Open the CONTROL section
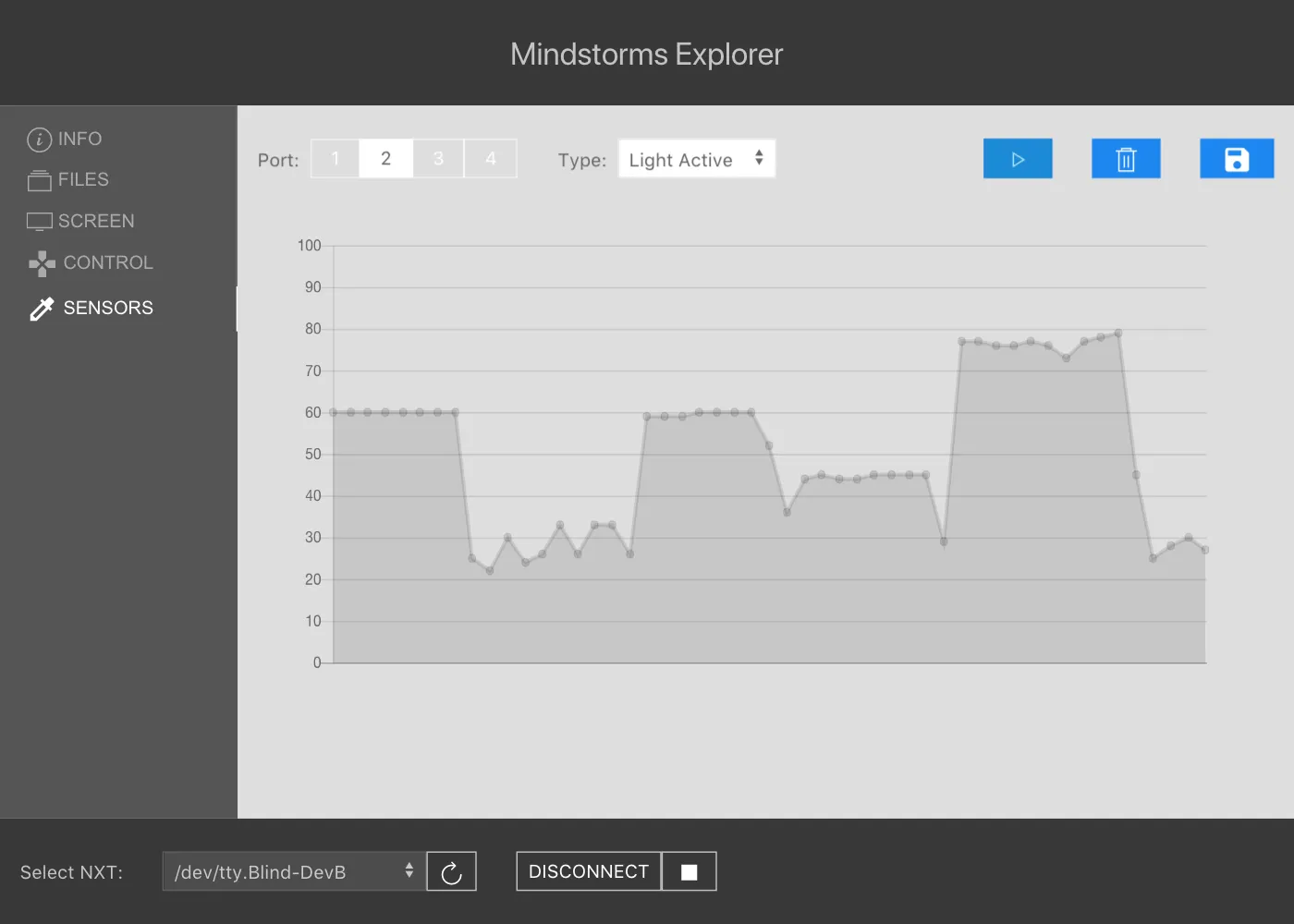The height and width of the screenshot is (924, 1294). [91, 262]
